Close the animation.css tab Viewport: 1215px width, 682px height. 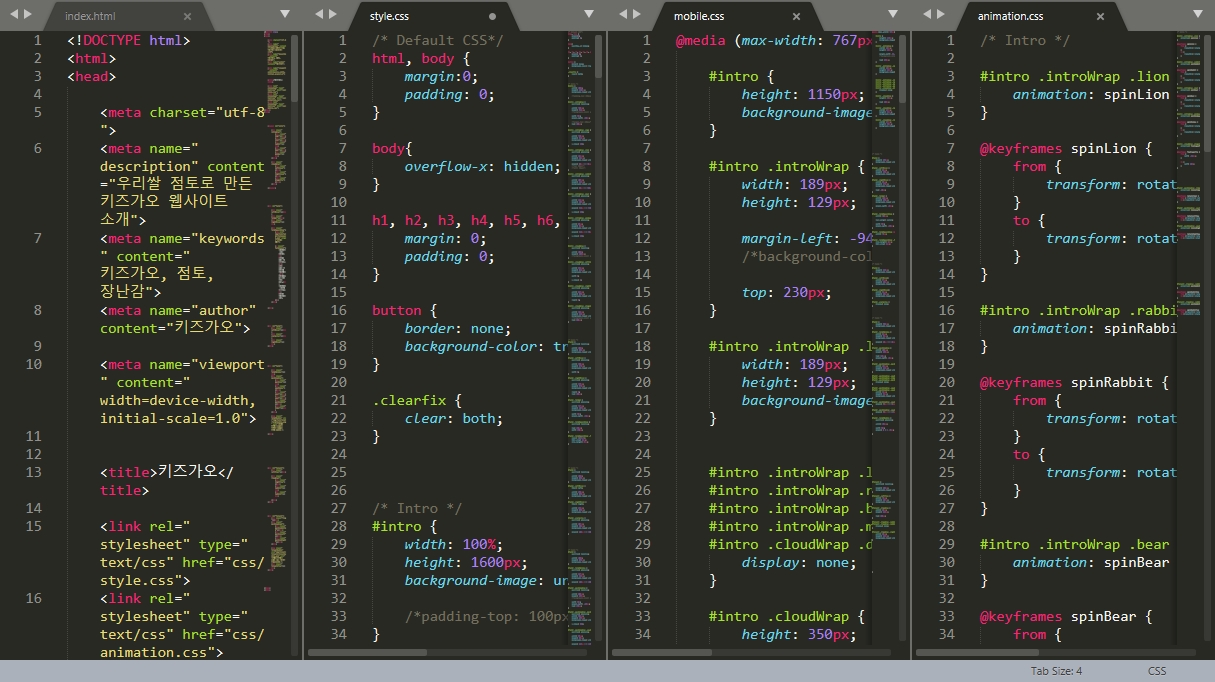coord(1100,17)
